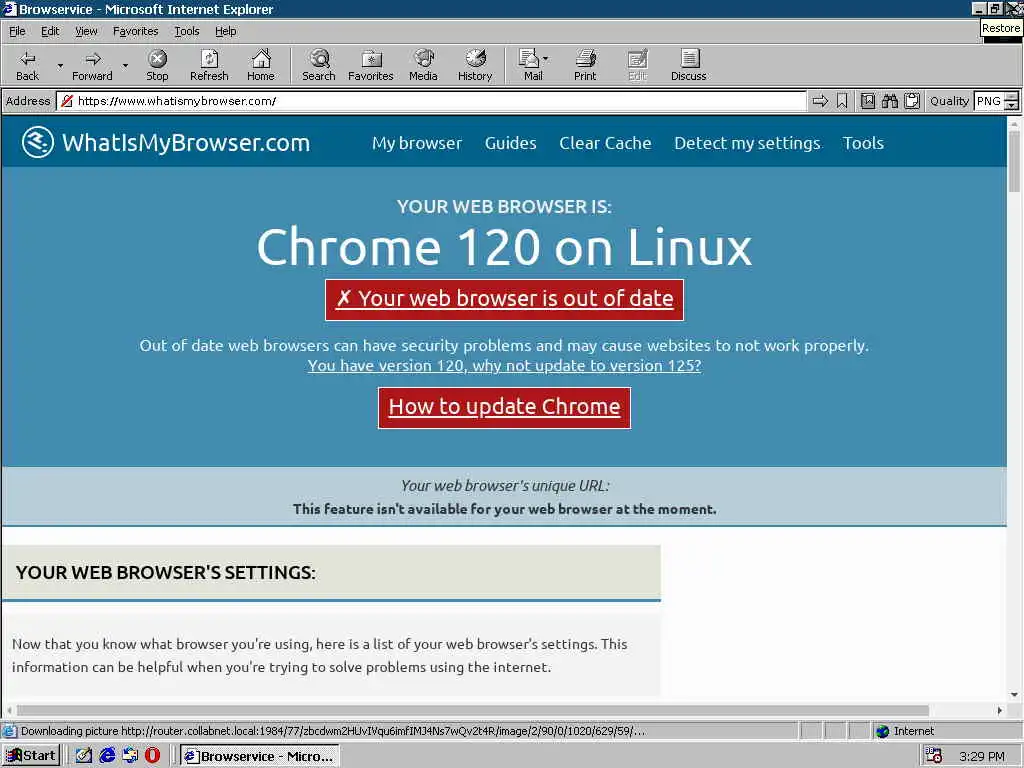The image size is (1024, 768).
Task: Click the binoculars find icon
Action: (889, 101)
